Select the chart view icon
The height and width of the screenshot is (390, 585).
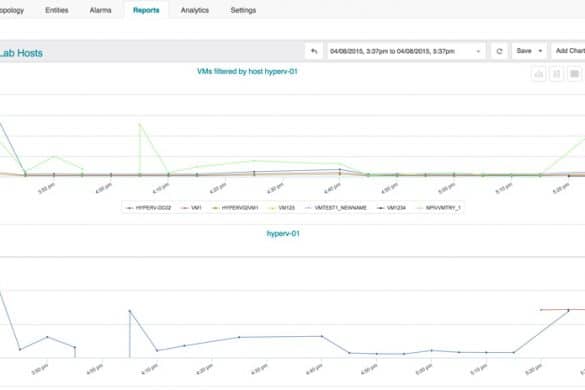tap(539, 74)
